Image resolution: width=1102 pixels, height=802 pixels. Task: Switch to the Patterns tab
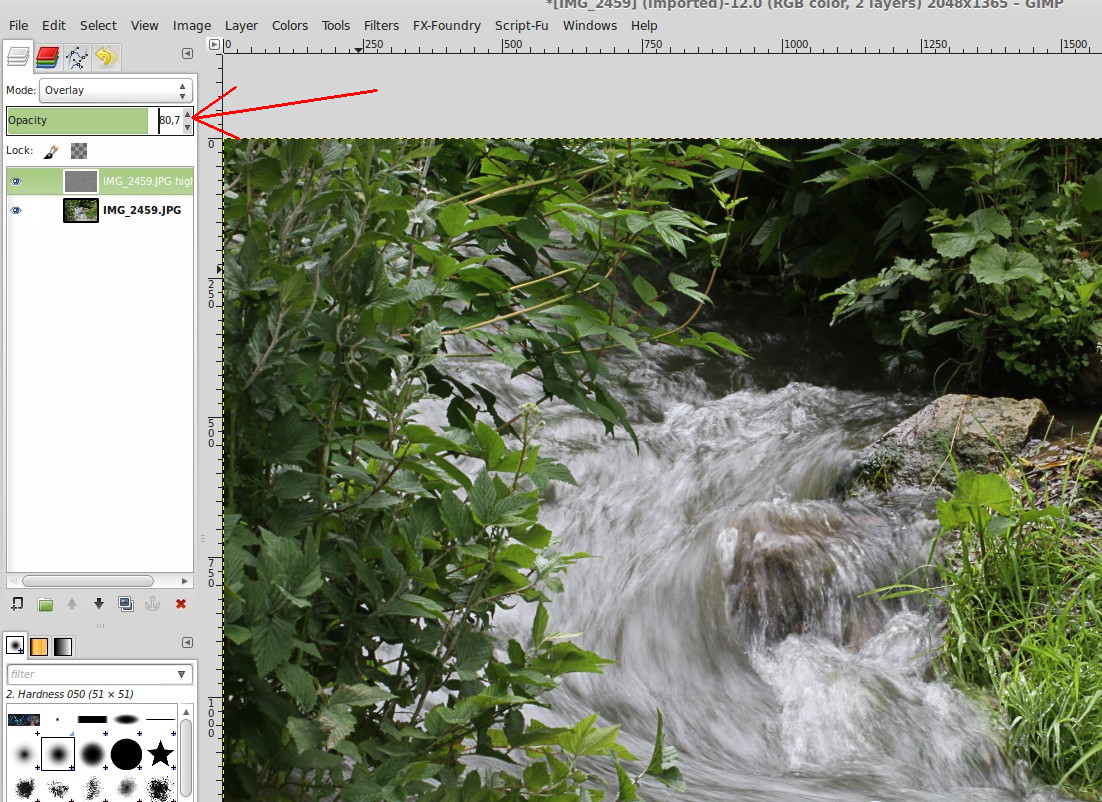tap(39, 646)
